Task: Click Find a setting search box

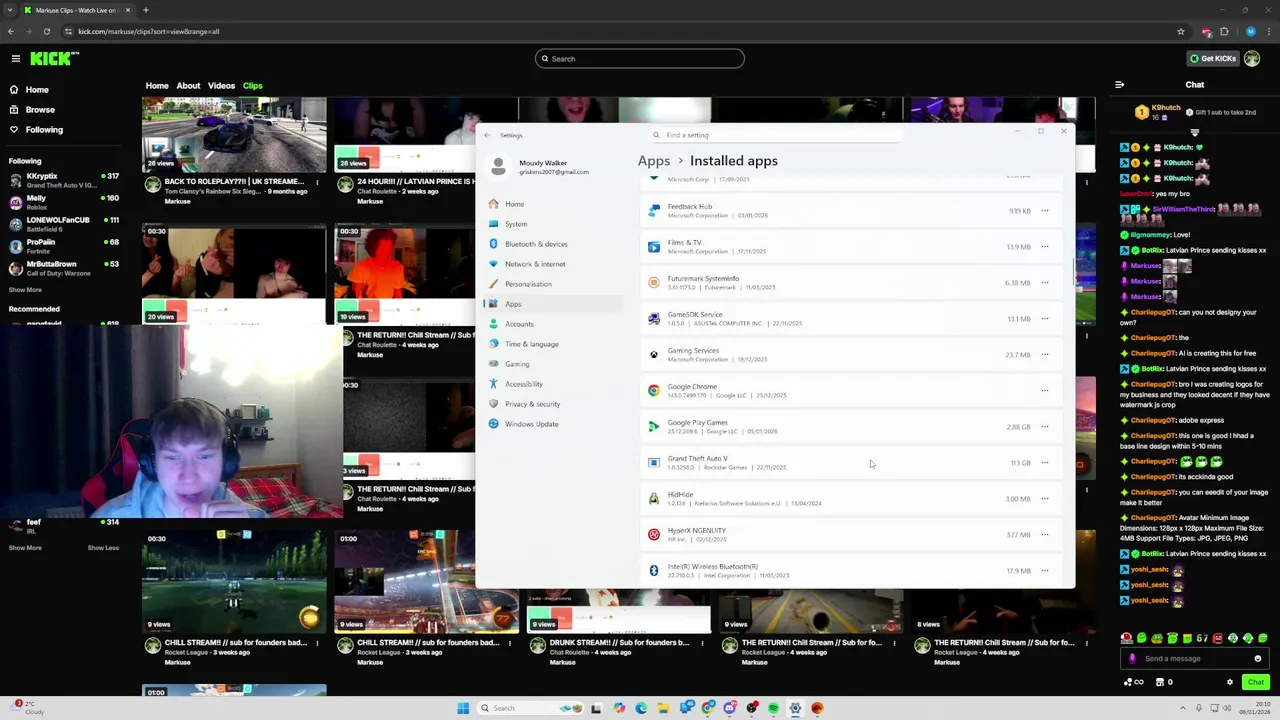Action: 775,135
